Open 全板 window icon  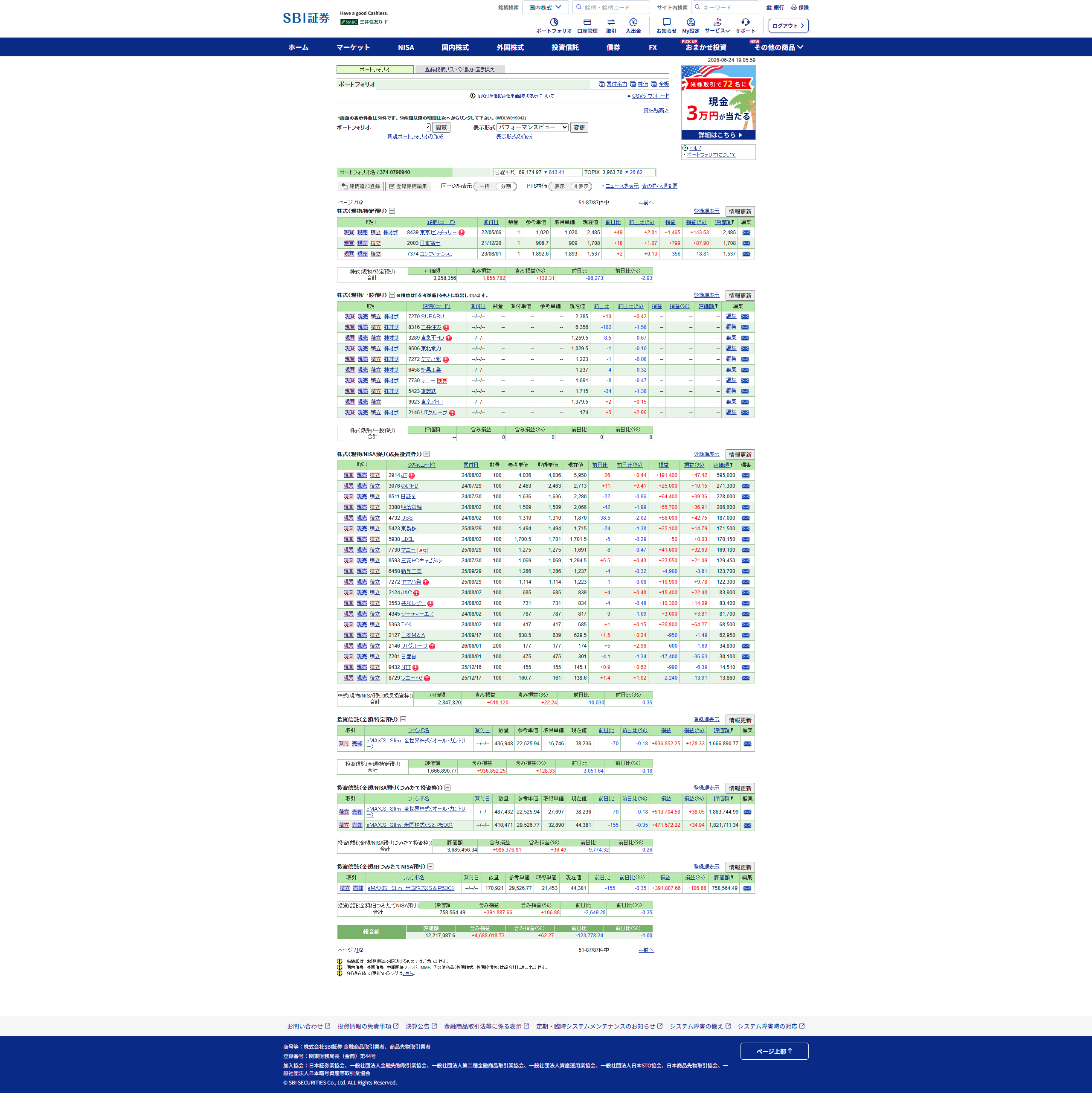[x=653, y=84]
